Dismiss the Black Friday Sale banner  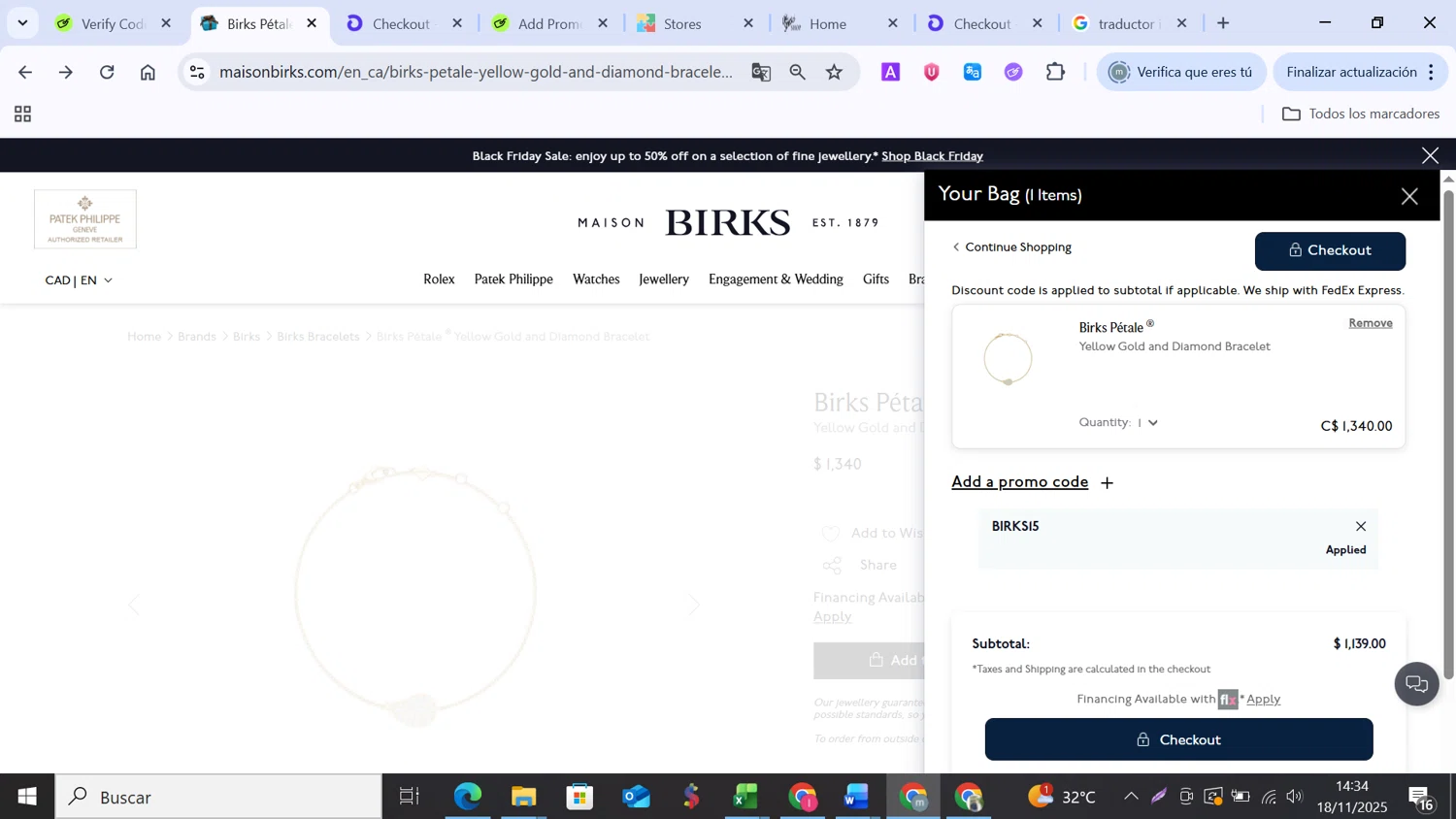pyautogui.click(x=1430, y=155)
